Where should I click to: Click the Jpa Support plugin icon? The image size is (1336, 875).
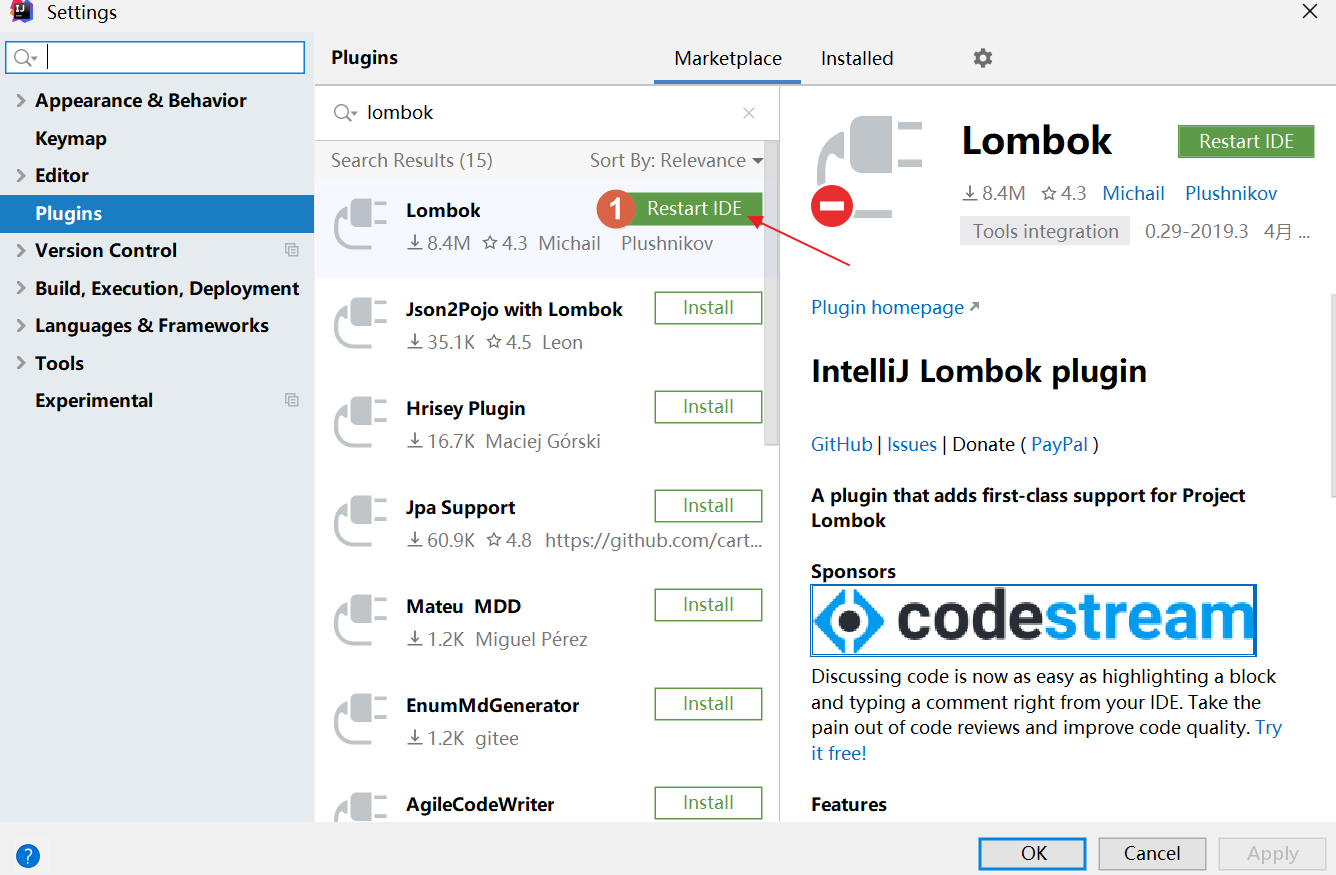[x=360, y=522]
